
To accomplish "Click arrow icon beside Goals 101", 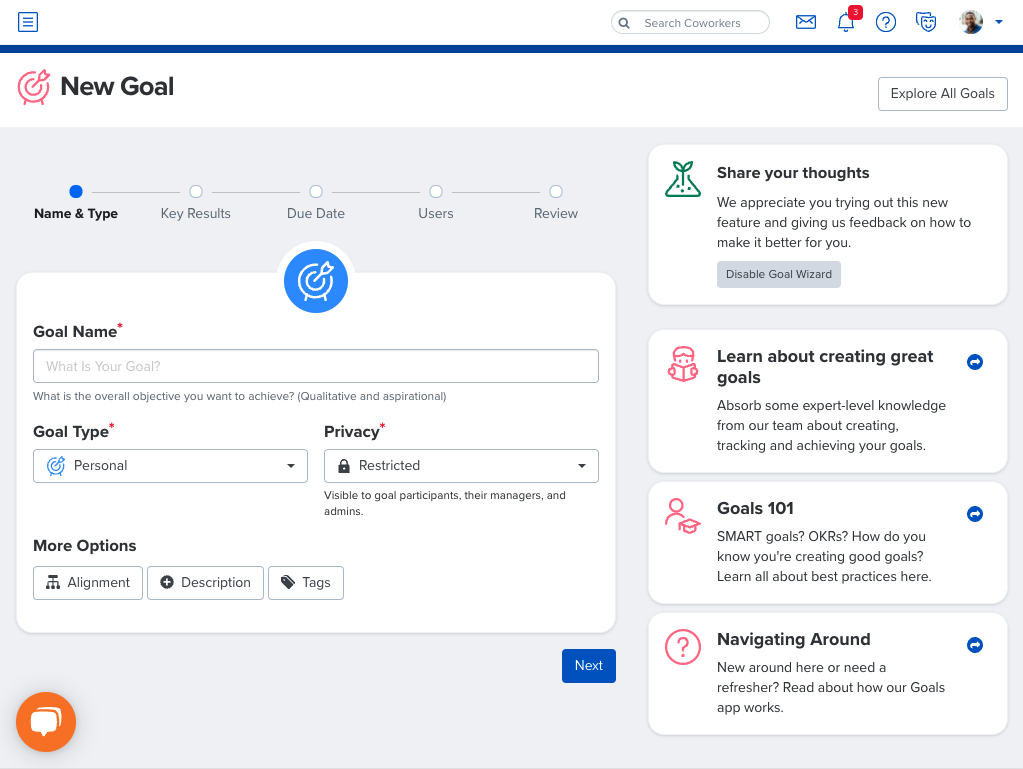I will [975, 514].
